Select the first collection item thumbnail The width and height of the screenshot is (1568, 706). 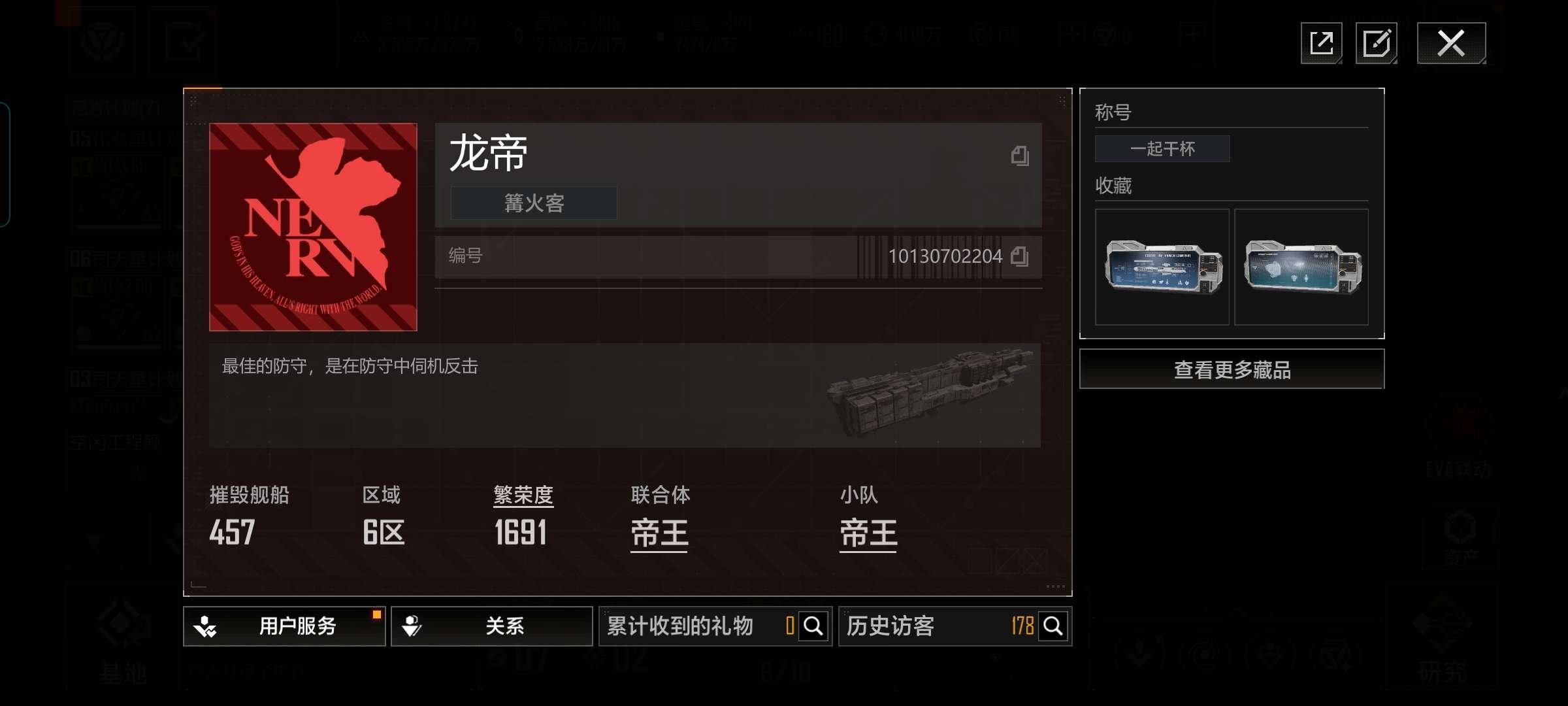point(1162,267)
